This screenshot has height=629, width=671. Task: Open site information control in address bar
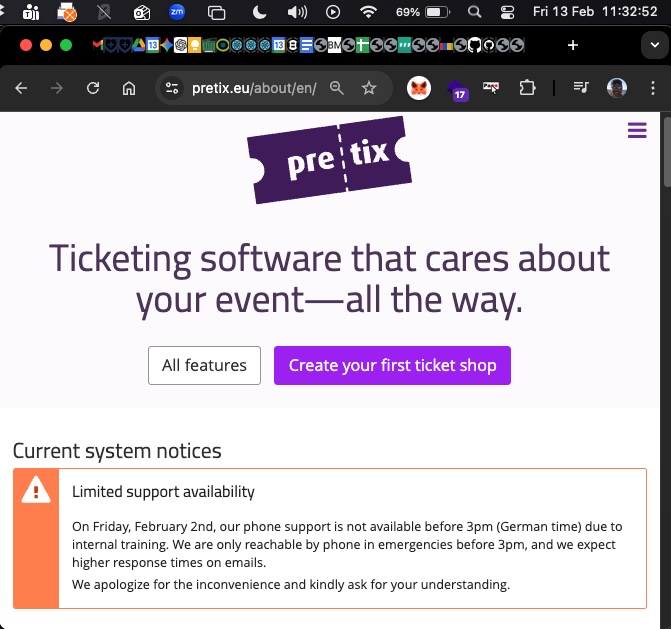coord(171,88)
